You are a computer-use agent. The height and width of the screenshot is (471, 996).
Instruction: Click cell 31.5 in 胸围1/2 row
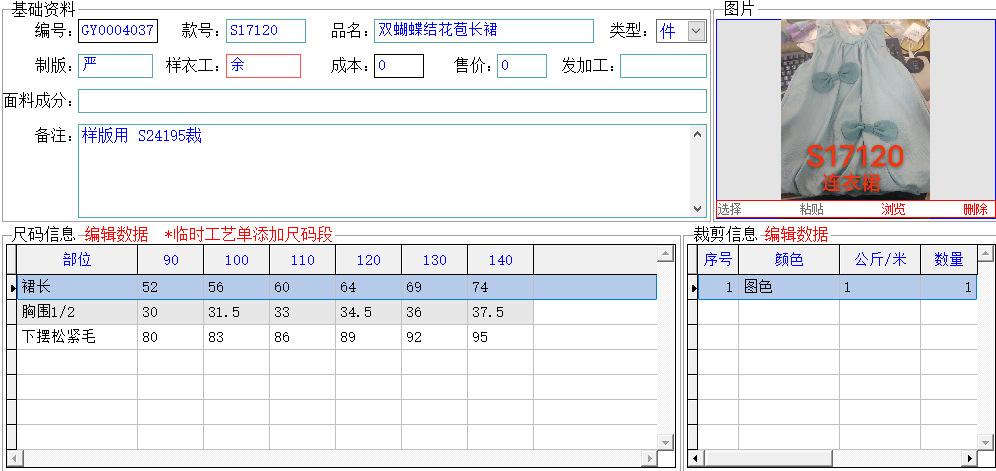point(237,312)
